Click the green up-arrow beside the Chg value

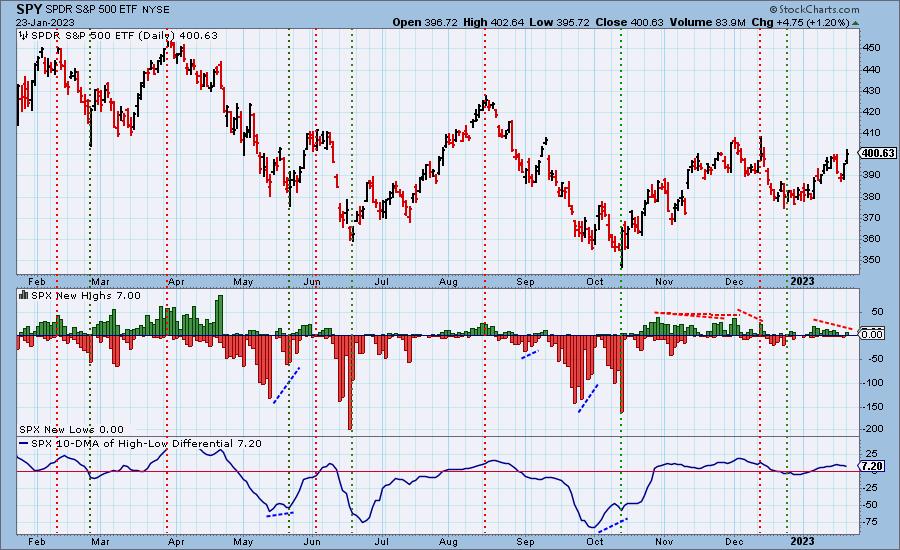coord(856,23)
